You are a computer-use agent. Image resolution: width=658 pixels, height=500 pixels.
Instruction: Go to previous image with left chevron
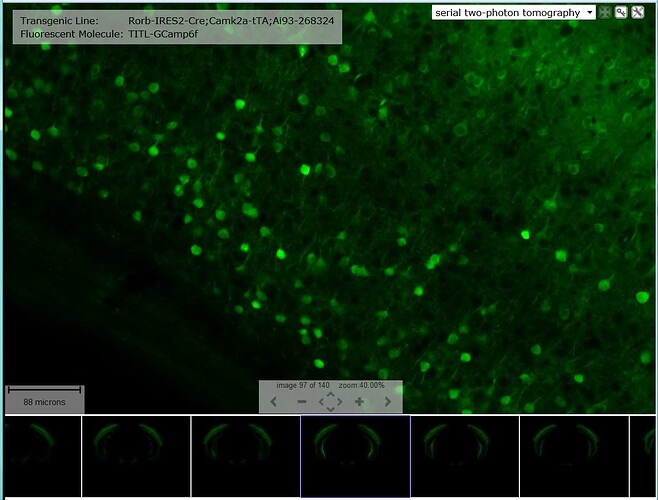tap(274, 402)
